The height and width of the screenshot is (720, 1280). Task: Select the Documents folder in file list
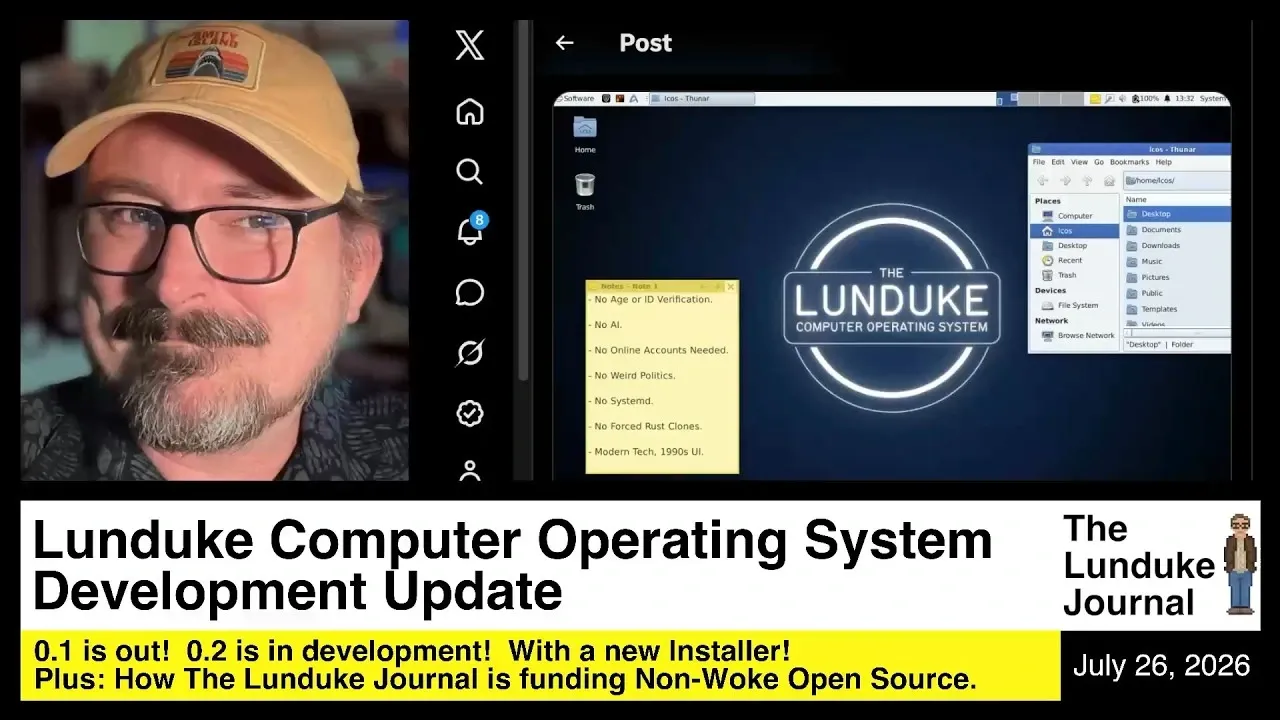tap(1176, 230)
